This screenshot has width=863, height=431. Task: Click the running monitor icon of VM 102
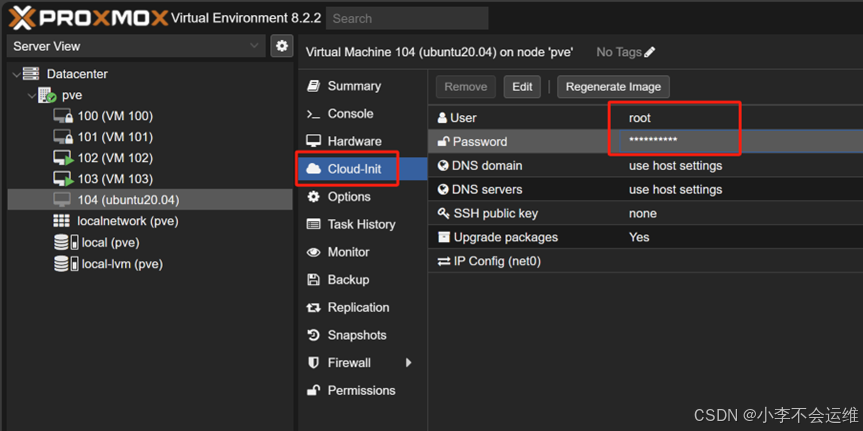pyautogui.click(x=63, y=159)
